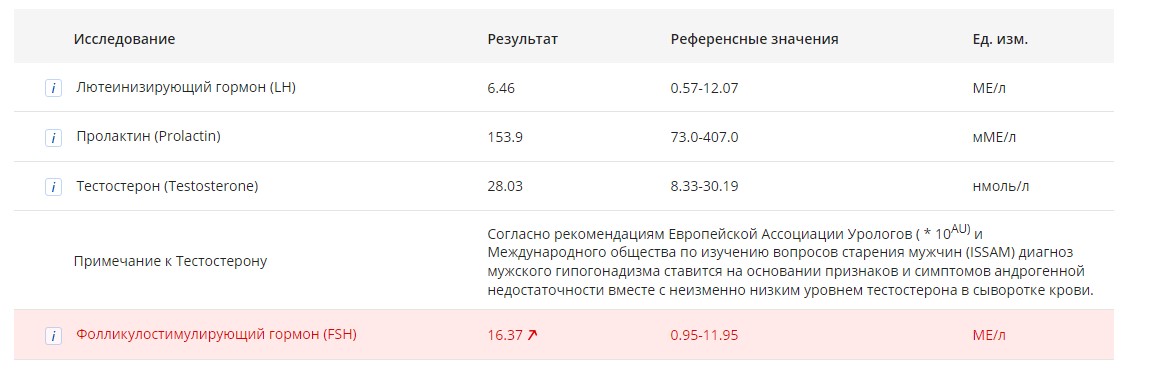This screenshot has width=1165, height=377.
Task: Open the highlighted Фолликулостимулирующий гормон (FSH) name
Action: (x=216, y=335)
